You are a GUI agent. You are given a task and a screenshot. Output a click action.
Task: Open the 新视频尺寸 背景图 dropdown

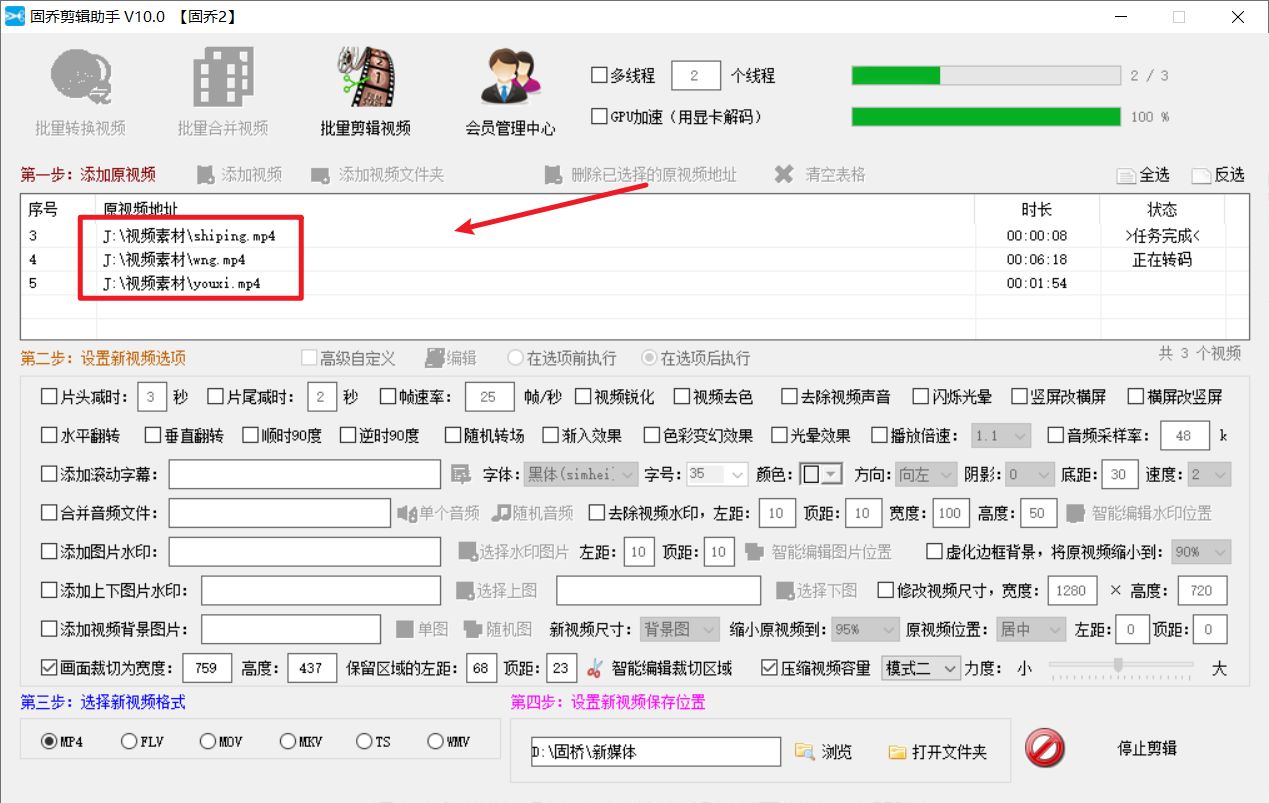pyautogui.click(x=678, y=629)
